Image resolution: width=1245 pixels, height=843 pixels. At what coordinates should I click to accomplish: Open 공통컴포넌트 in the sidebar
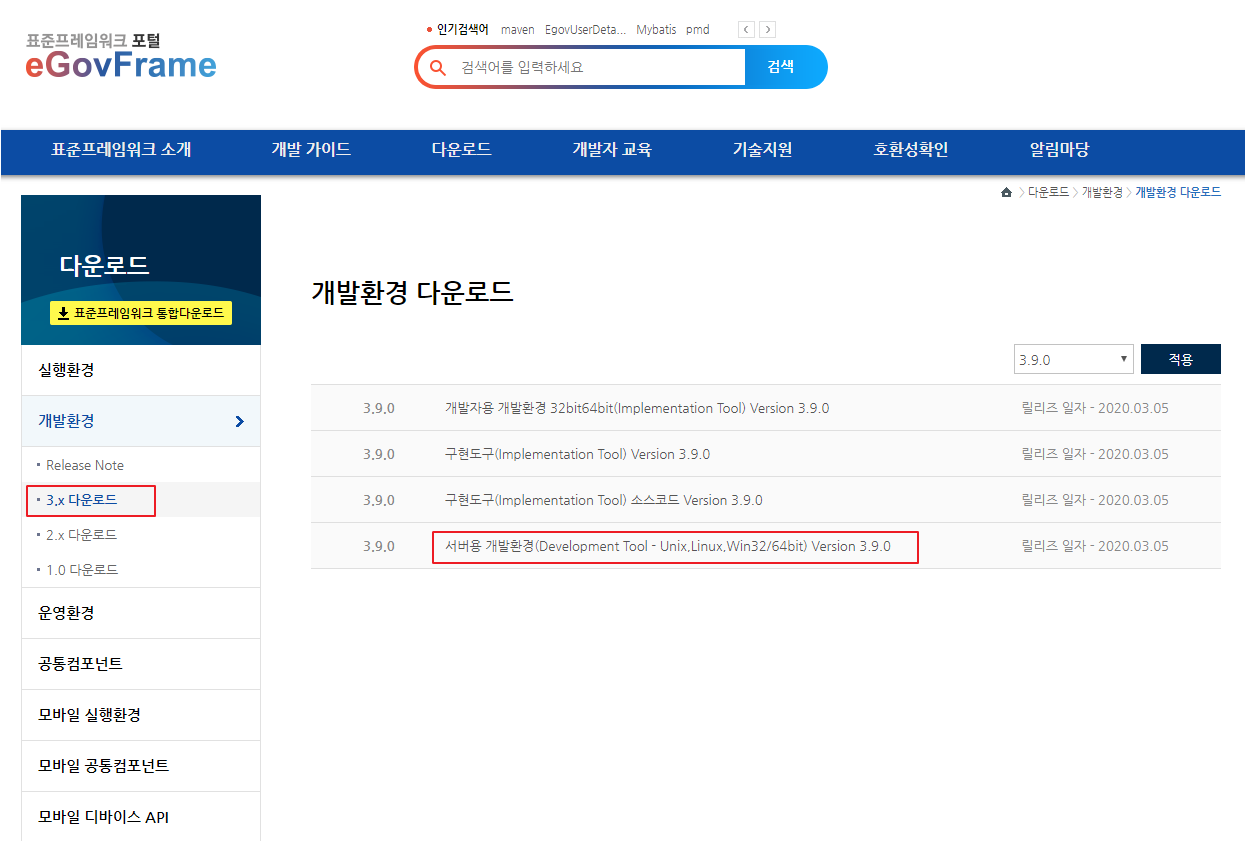point(80,664)
